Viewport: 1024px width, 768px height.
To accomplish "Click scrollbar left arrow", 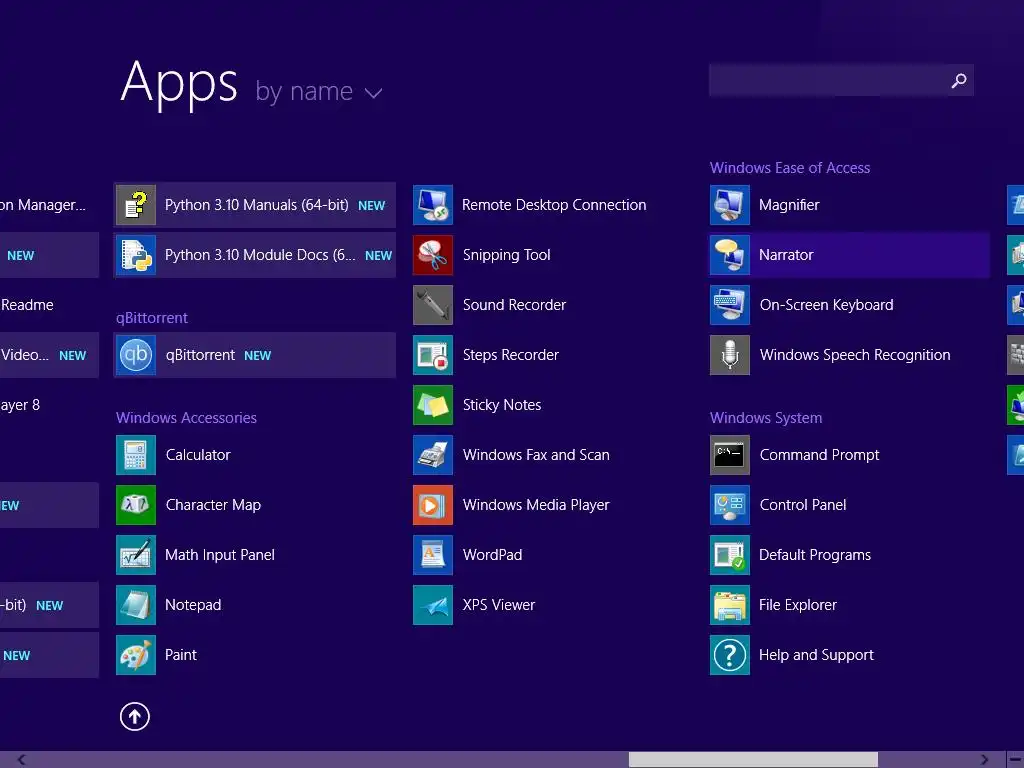I will (x=21, y=760).
